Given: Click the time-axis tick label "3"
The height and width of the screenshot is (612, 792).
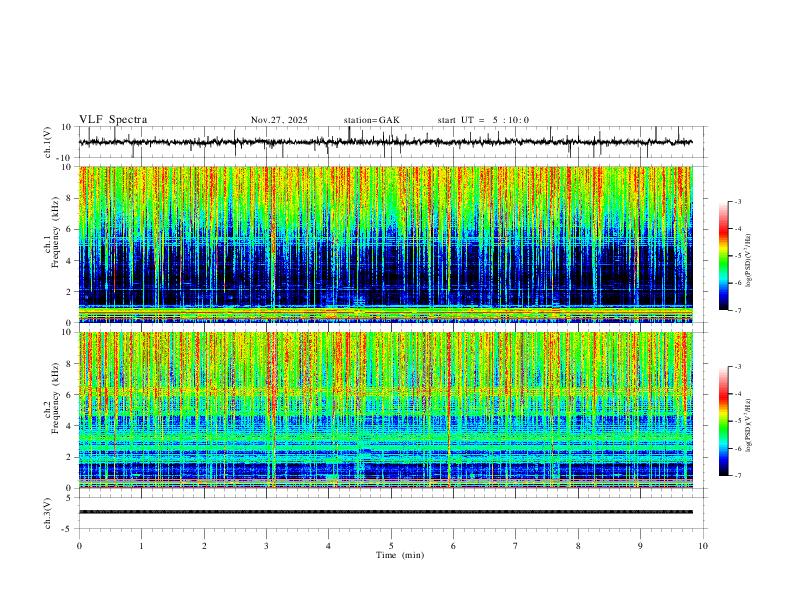Looking at the screenshot, I should click(266, 546).
